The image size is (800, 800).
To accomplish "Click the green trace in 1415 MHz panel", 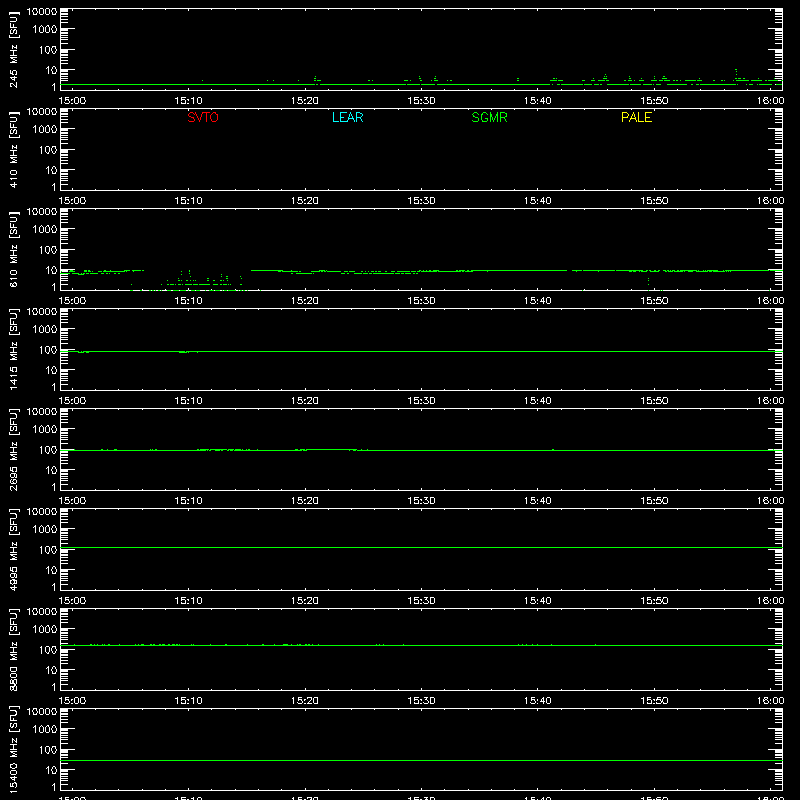I will [x=421, y=352].
